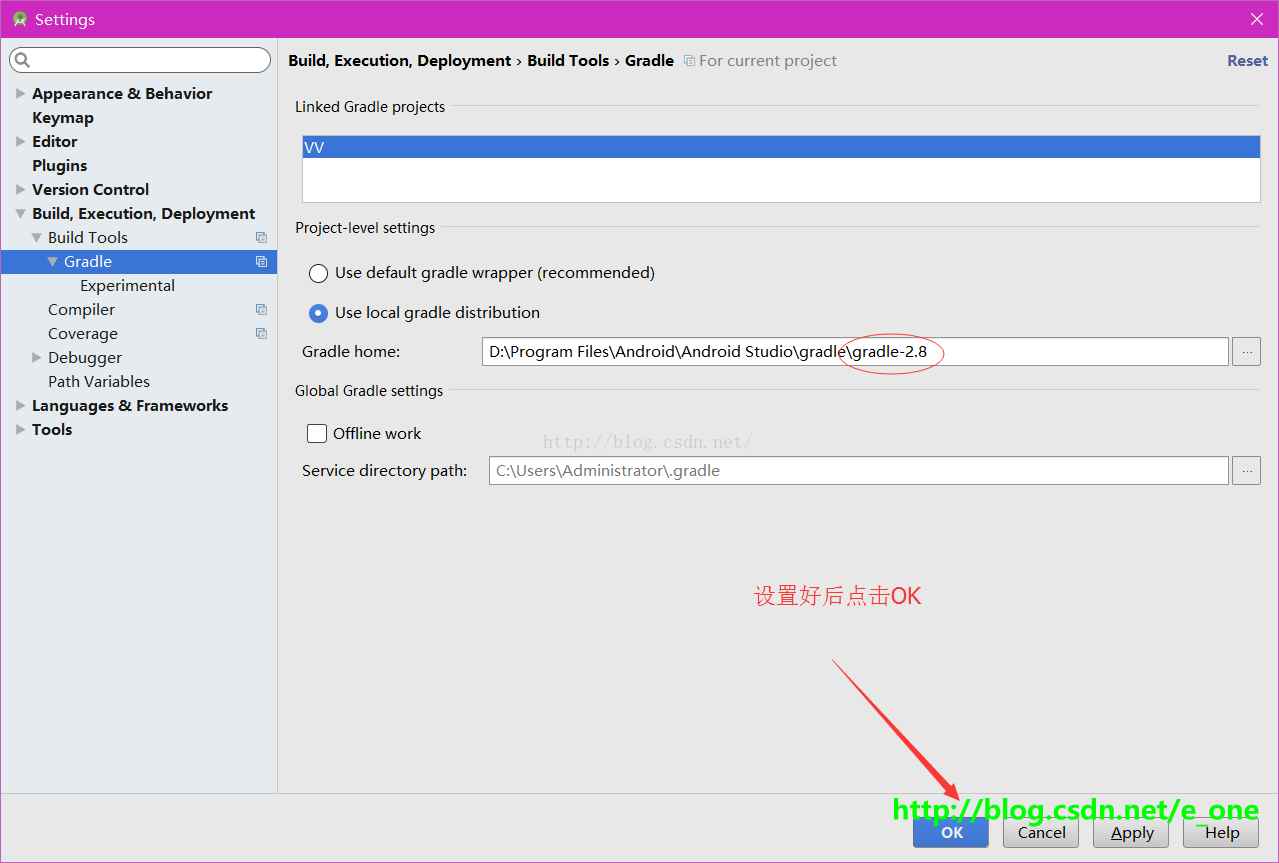Select the Tools tree item

[52, 429]
